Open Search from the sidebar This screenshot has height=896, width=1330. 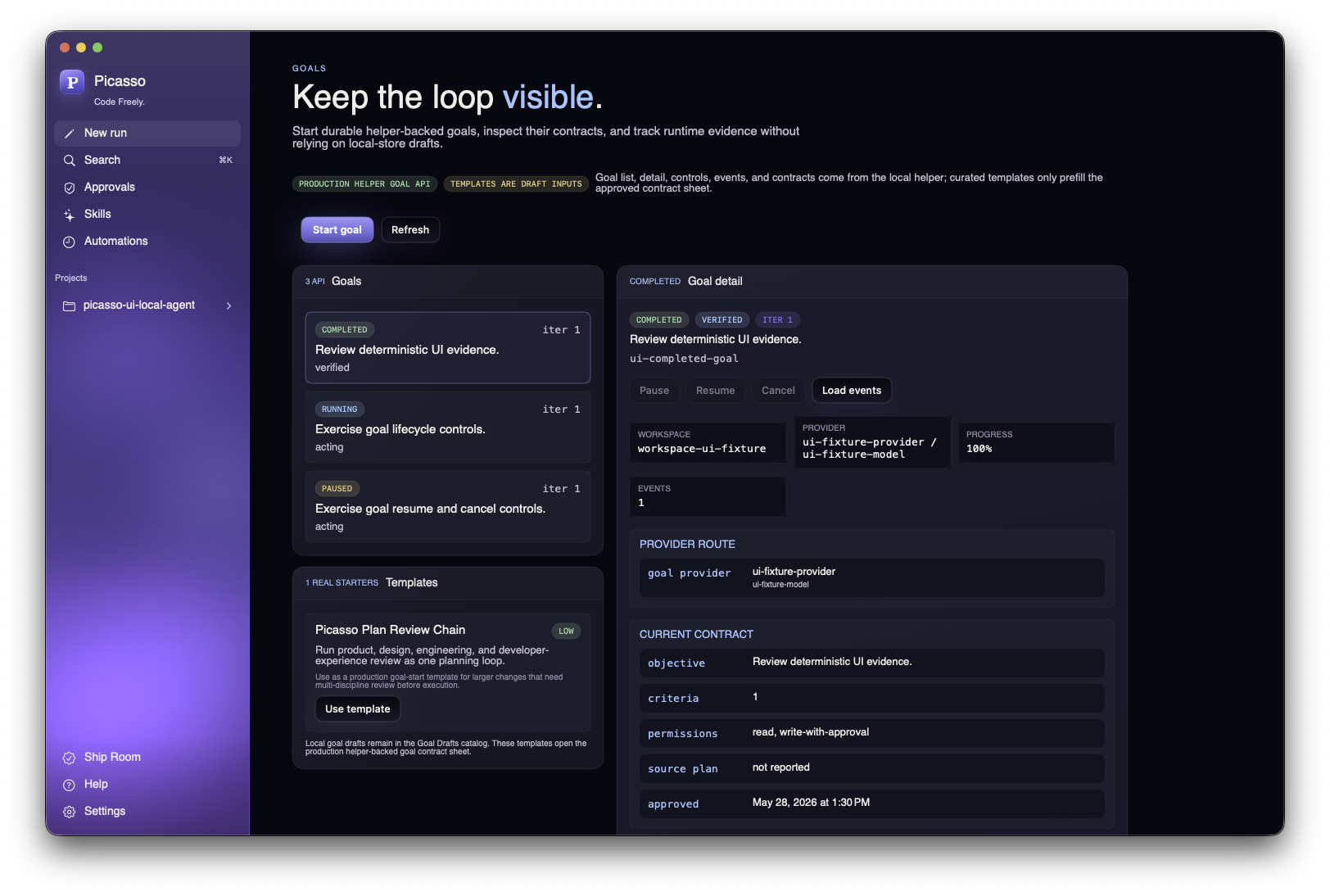(x=147, y=161)
